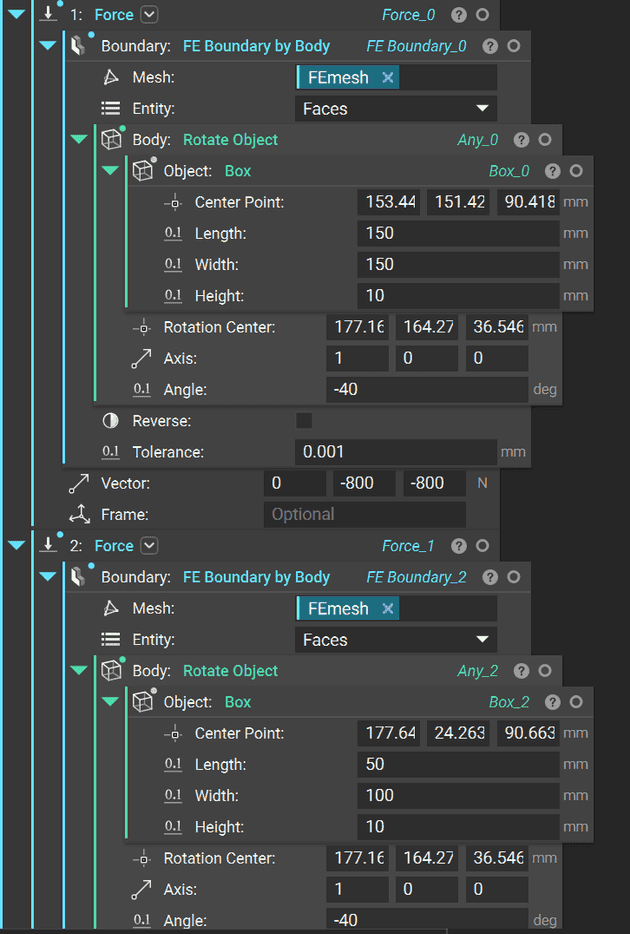Click Rotate Object body icon for Any_0

(x=111, y=140)
